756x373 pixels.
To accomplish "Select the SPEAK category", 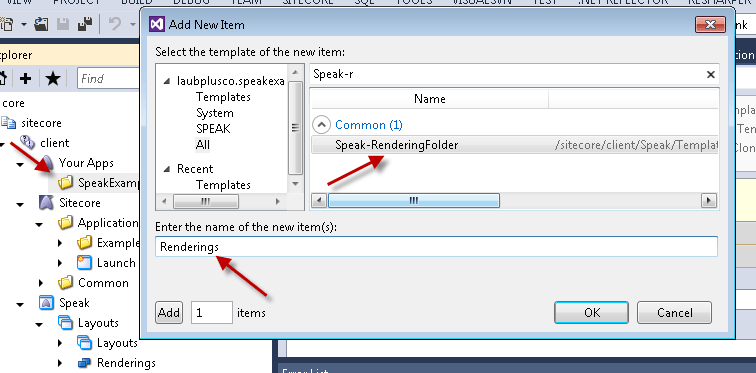I will pyautogui.click(x=213, y=129).
